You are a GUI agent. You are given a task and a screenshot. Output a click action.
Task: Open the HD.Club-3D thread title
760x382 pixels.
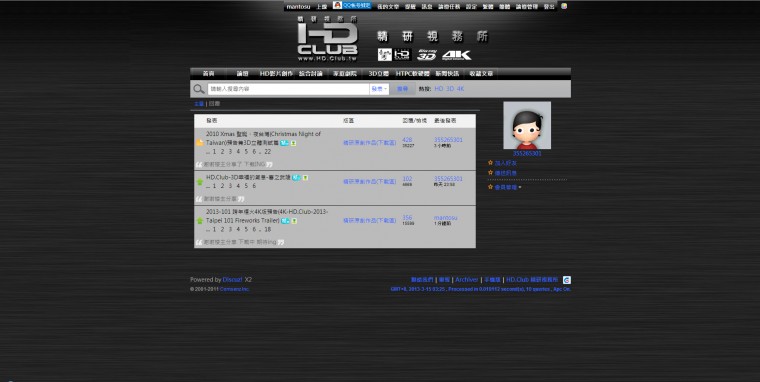(x=248, y=177)
